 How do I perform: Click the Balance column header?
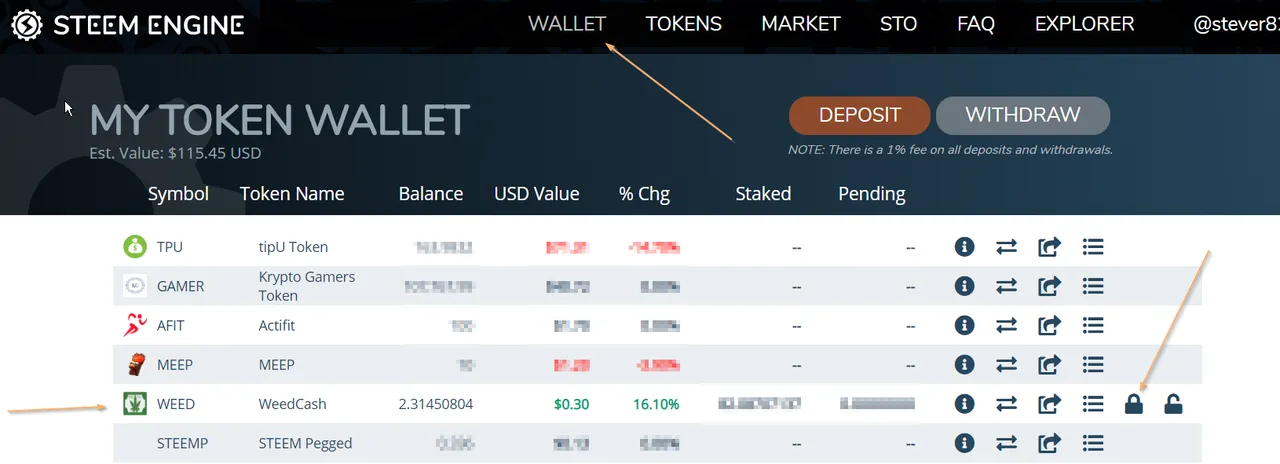[431, 194]
